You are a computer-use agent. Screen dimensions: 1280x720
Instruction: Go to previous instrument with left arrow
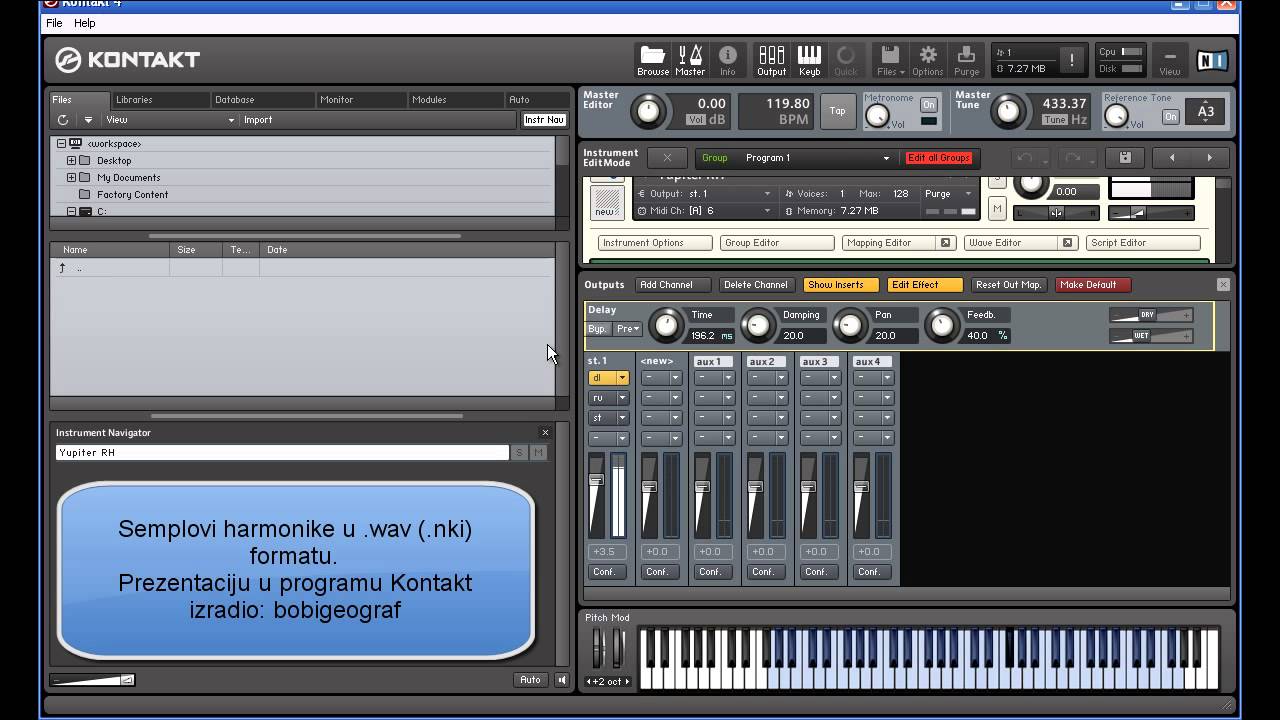pos(1172,158)
